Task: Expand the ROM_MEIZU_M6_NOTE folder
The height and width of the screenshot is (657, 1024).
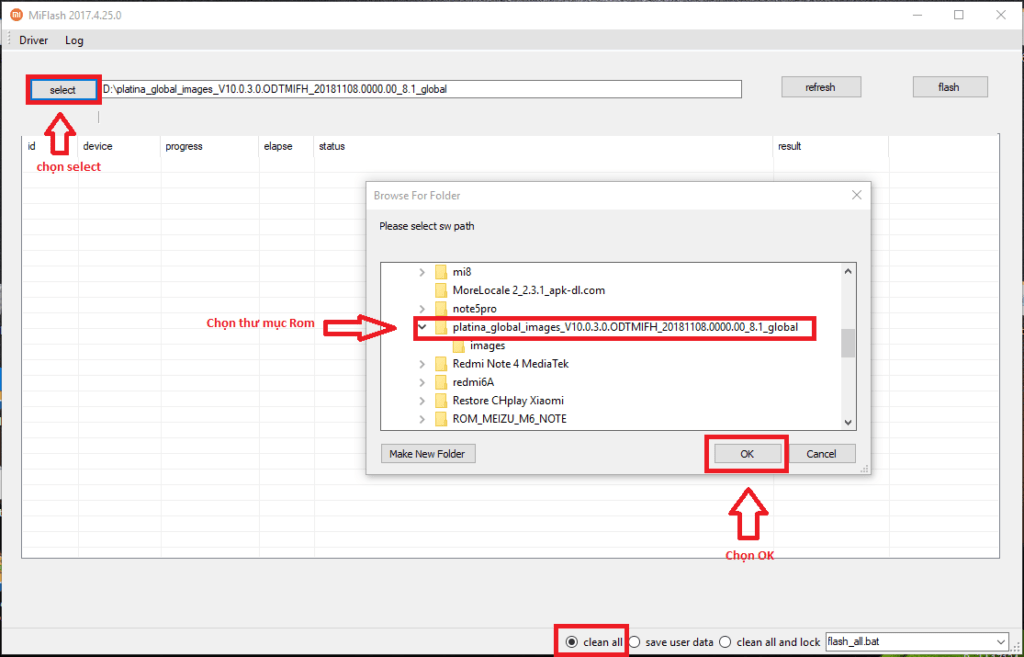Action: pos(422,419)
